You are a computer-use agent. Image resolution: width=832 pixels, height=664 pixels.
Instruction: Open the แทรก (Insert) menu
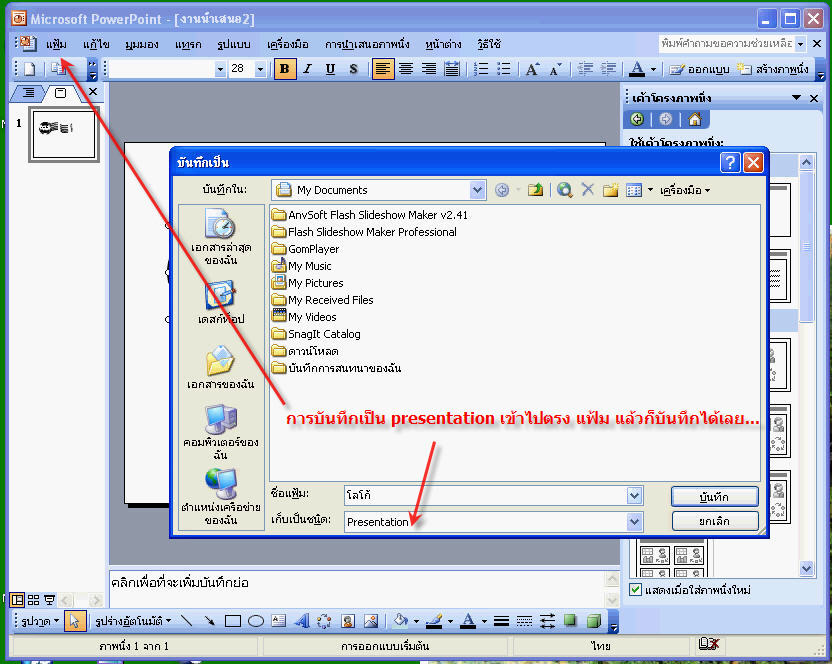pos(188,45)
